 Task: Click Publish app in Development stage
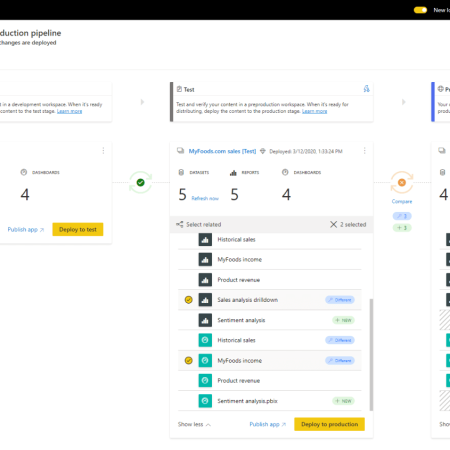point(26,230)
